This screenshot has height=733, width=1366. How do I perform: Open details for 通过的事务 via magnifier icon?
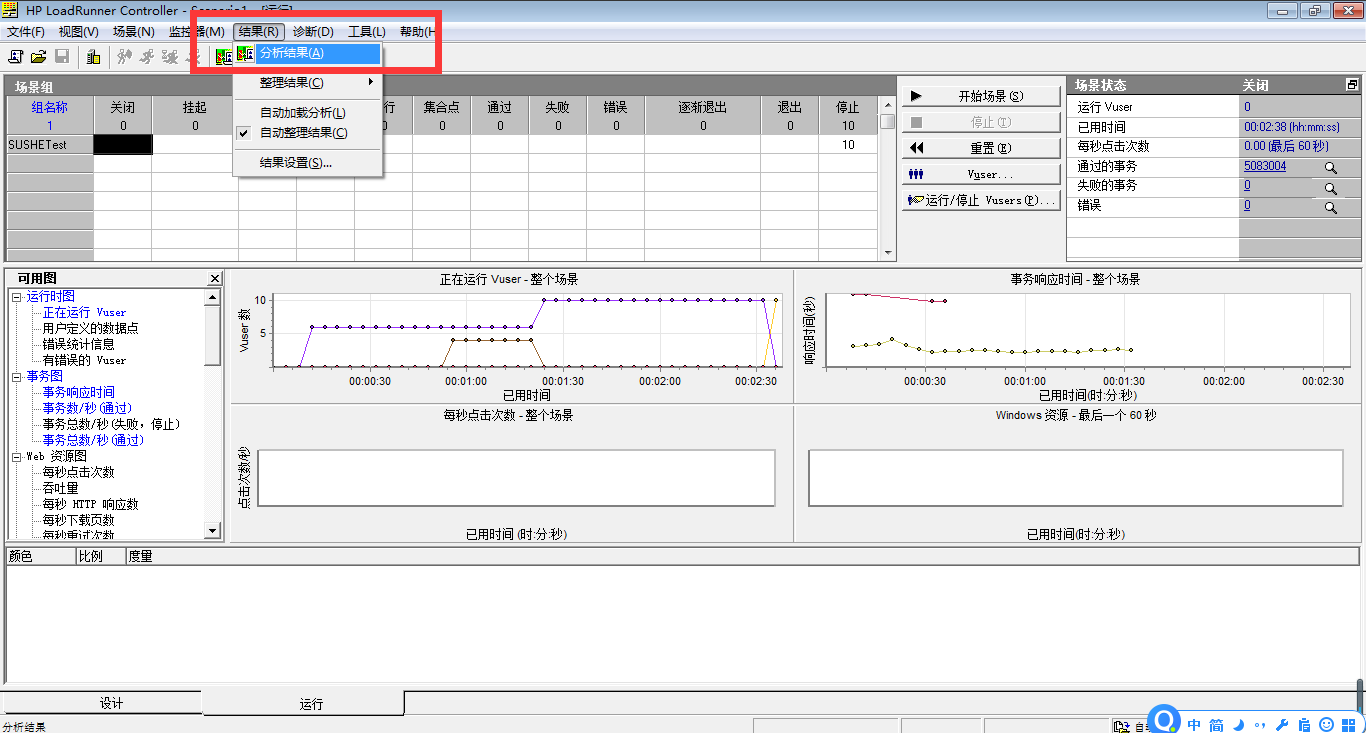[1331, 168]
